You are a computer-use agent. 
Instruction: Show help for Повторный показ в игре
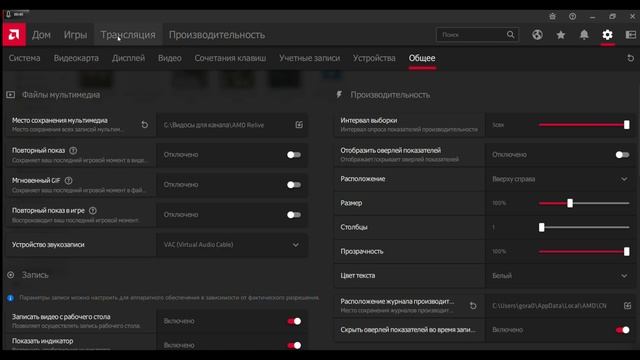[93, 211]
